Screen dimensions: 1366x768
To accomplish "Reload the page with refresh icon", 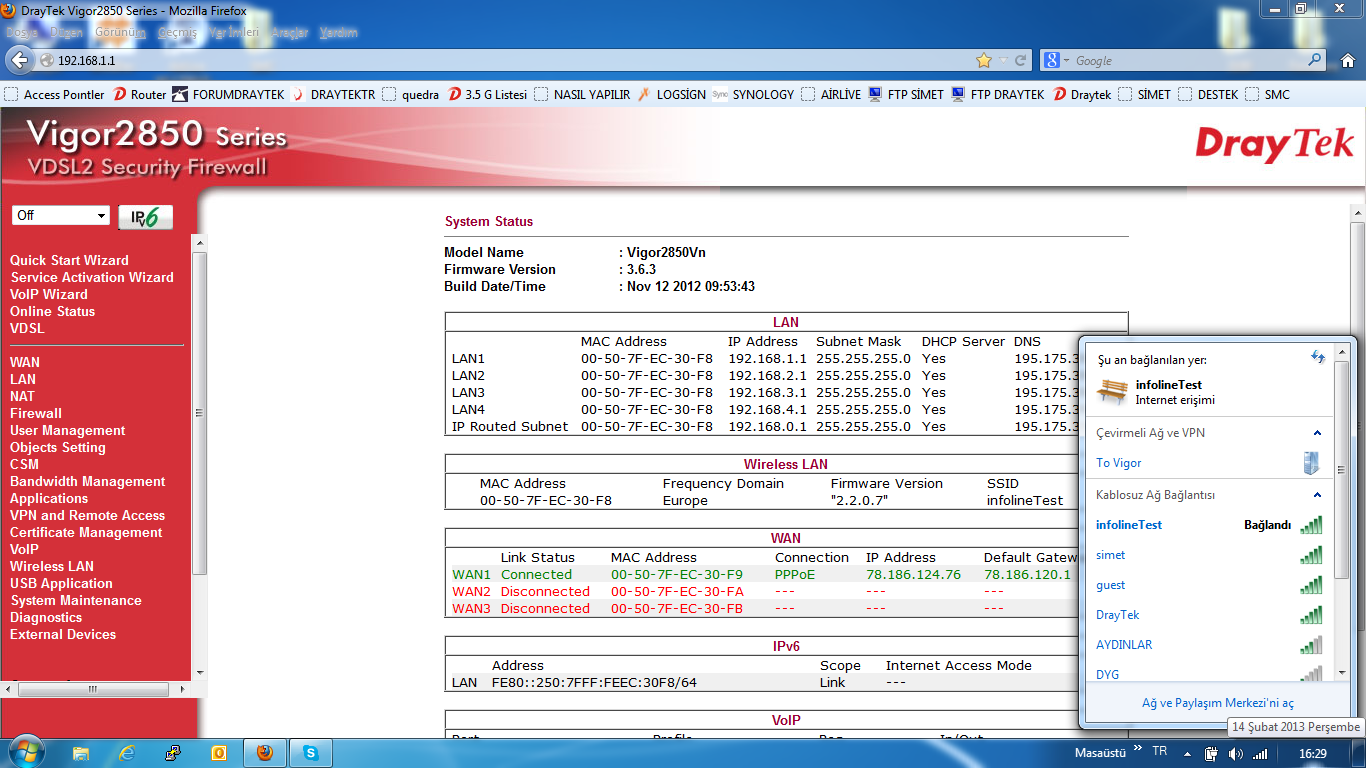I will [x=1021, y=60].
